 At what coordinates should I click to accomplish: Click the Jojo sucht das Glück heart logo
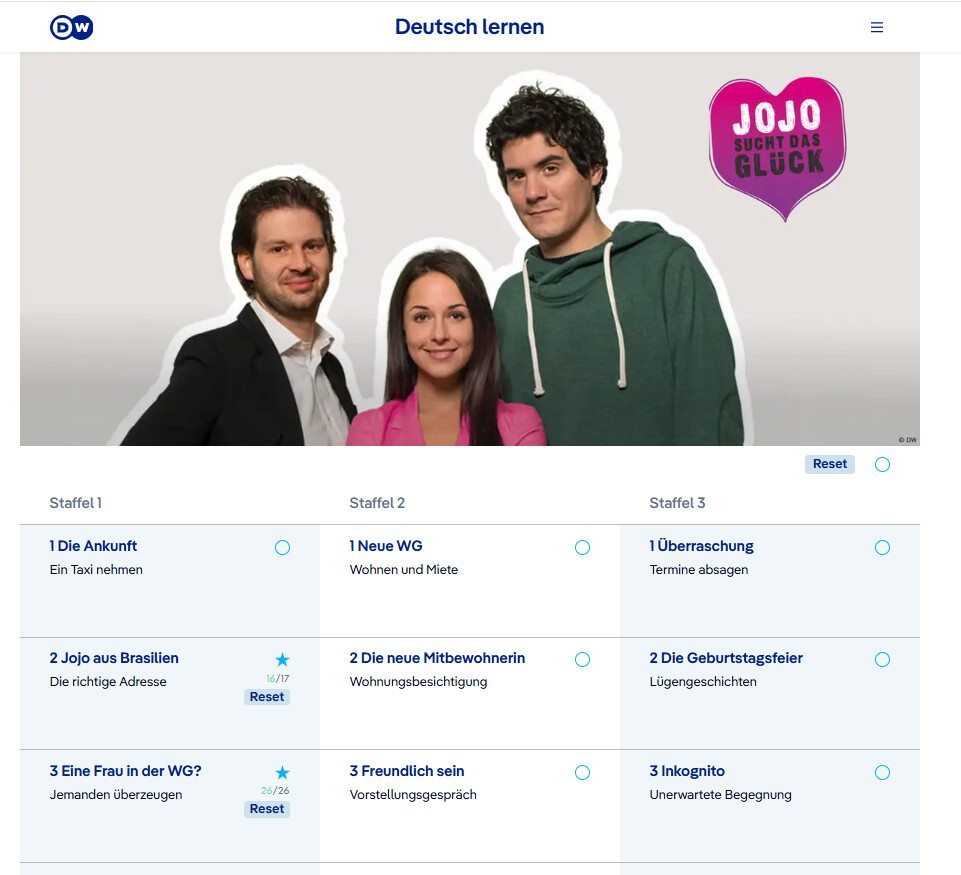click(x=778, y=148)
